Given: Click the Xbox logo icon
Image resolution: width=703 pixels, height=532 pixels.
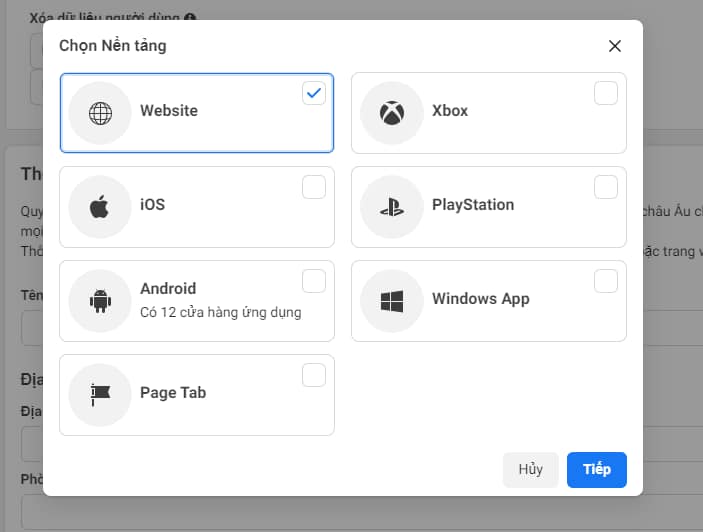Looking at the screenshot, I should click(x=392, y=112).
